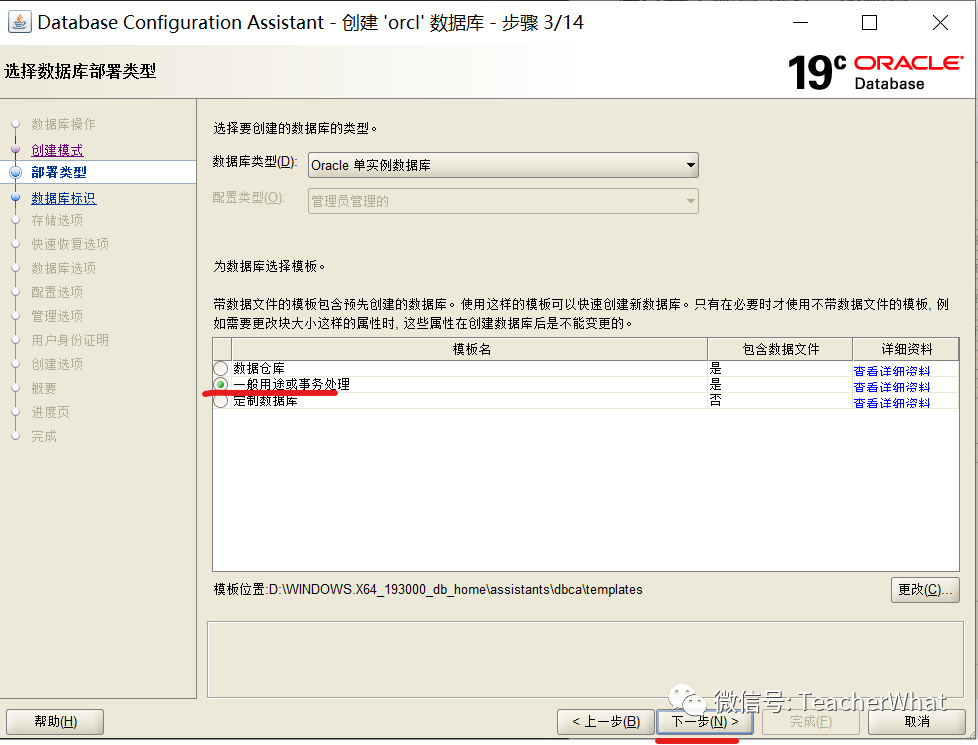Viewport: 978px width, 745px height.
Task: Minimize the Database Configuration Assistant window
Action: (x=800, y=22)
